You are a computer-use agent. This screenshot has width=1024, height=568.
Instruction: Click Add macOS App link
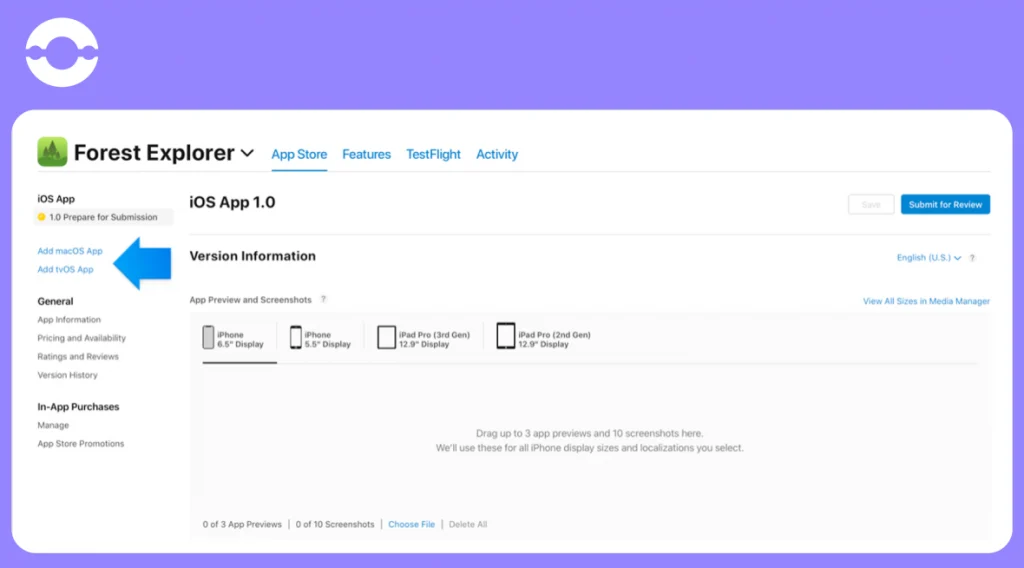(x=70, y=251)
